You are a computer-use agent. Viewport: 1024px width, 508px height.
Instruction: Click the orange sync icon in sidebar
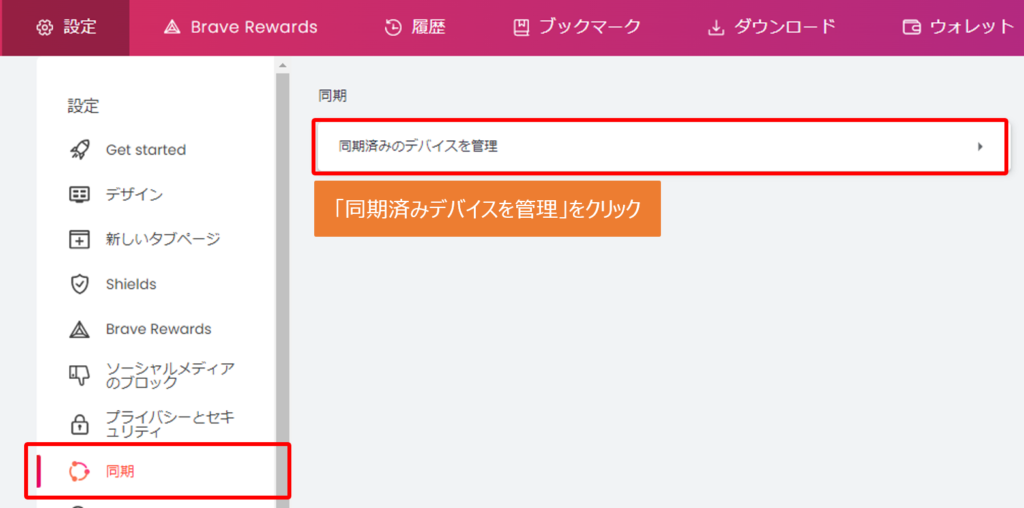[x=79, y=471]
